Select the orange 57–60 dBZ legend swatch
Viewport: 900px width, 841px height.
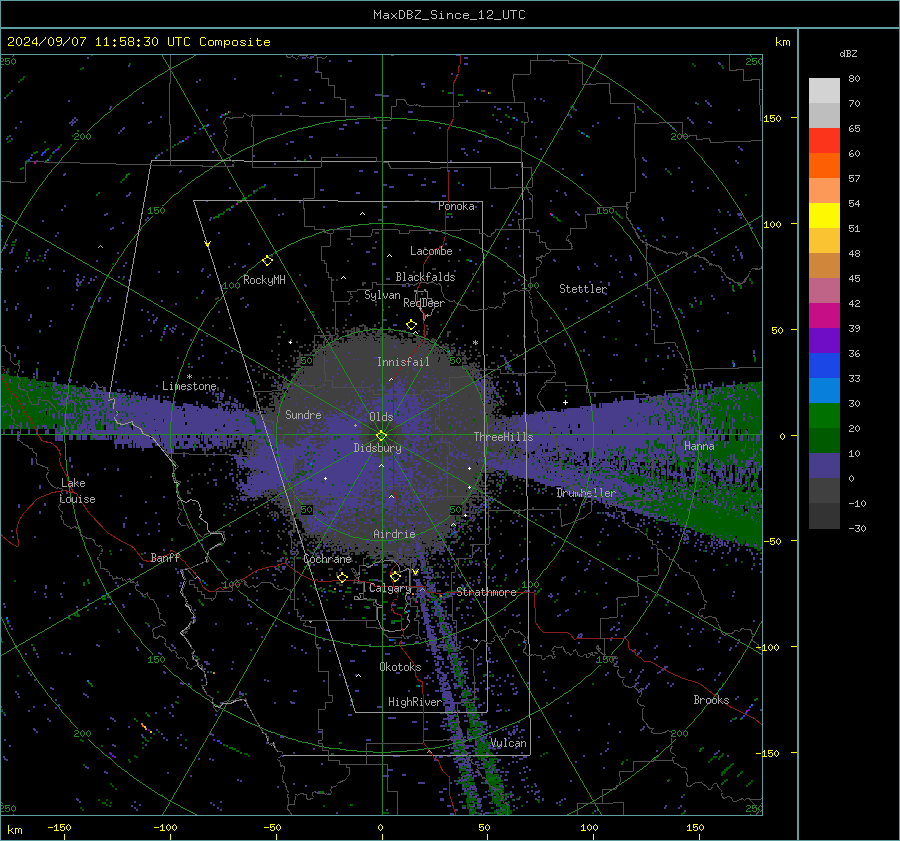click(824, 166)
